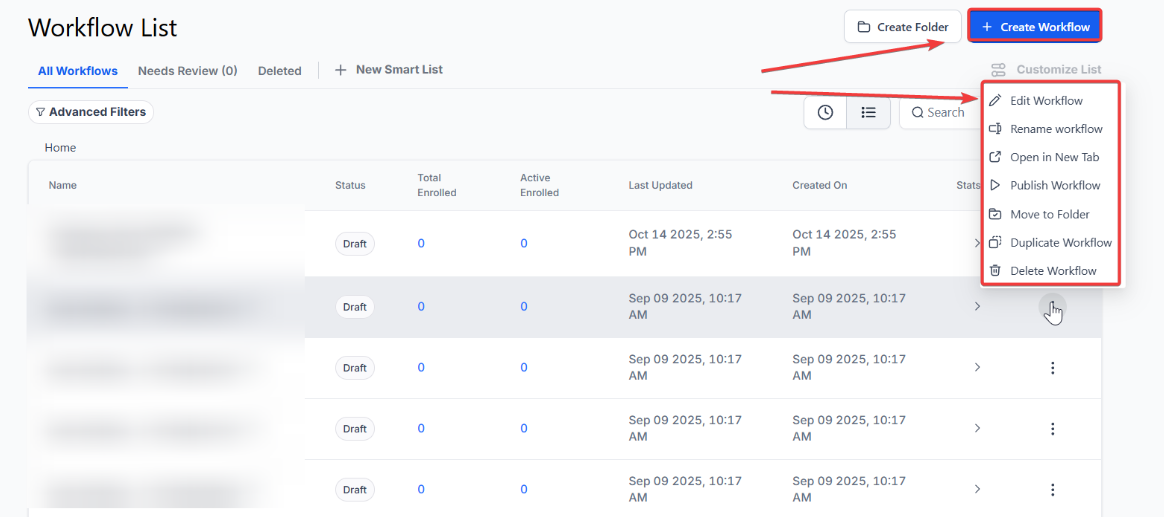The height and width of the screenshot is (530, 1164).
Task: Choose Publish Workflow from the menu
Action: pyautogui.click(x=1054, y=185)
